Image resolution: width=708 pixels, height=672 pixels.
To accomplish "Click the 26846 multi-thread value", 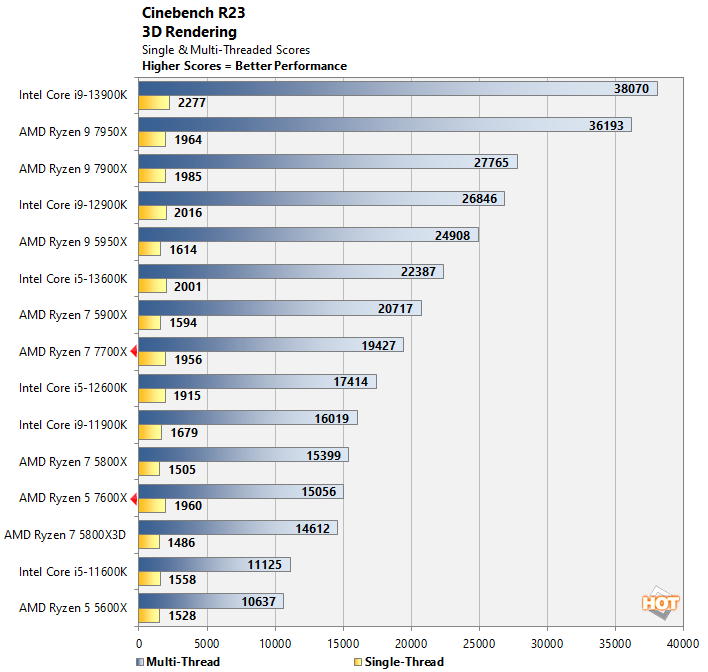I will point(479,199).
